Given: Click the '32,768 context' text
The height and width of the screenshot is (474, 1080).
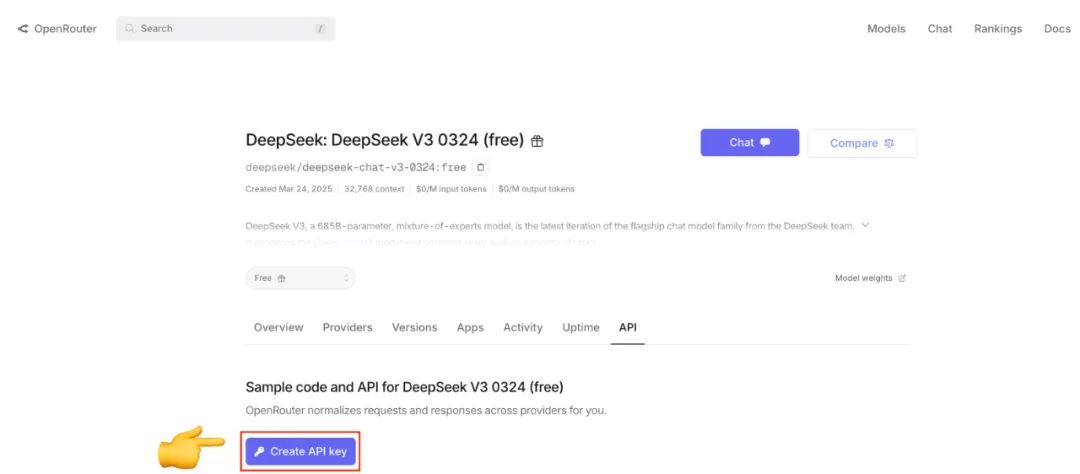Looking at the screenshot, I should click(x=374, y=189).
